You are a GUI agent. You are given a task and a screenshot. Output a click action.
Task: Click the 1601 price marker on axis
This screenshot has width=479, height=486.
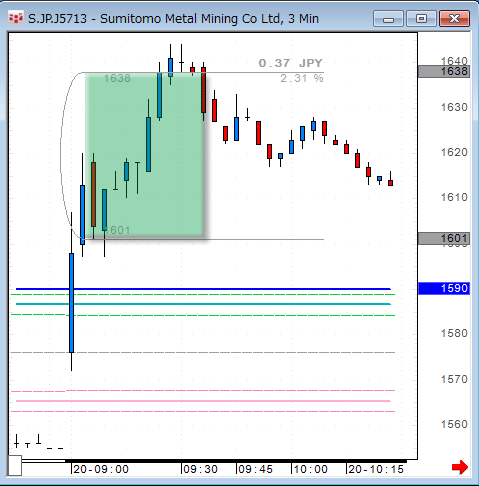point(444,238)
